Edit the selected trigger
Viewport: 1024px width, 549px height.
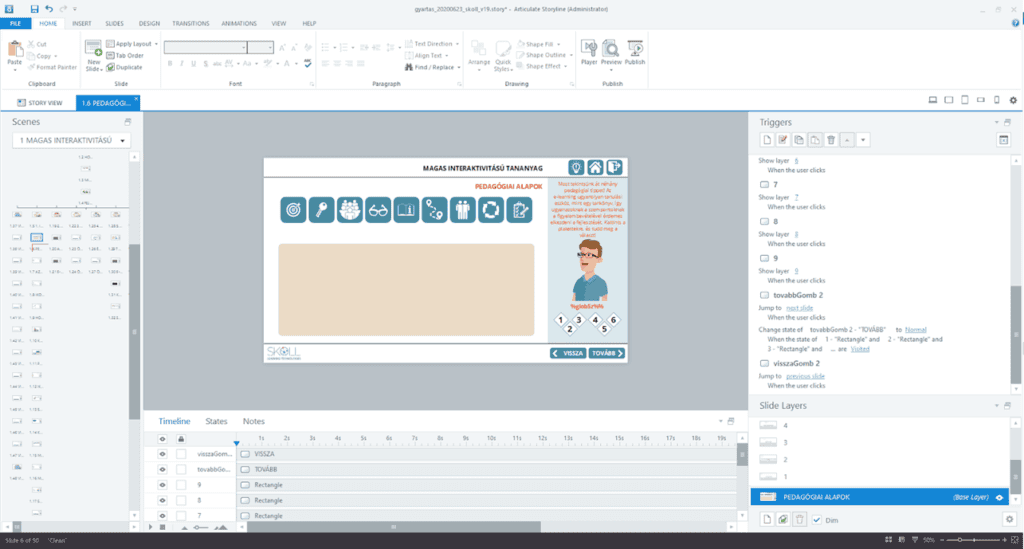click(782, 140)
